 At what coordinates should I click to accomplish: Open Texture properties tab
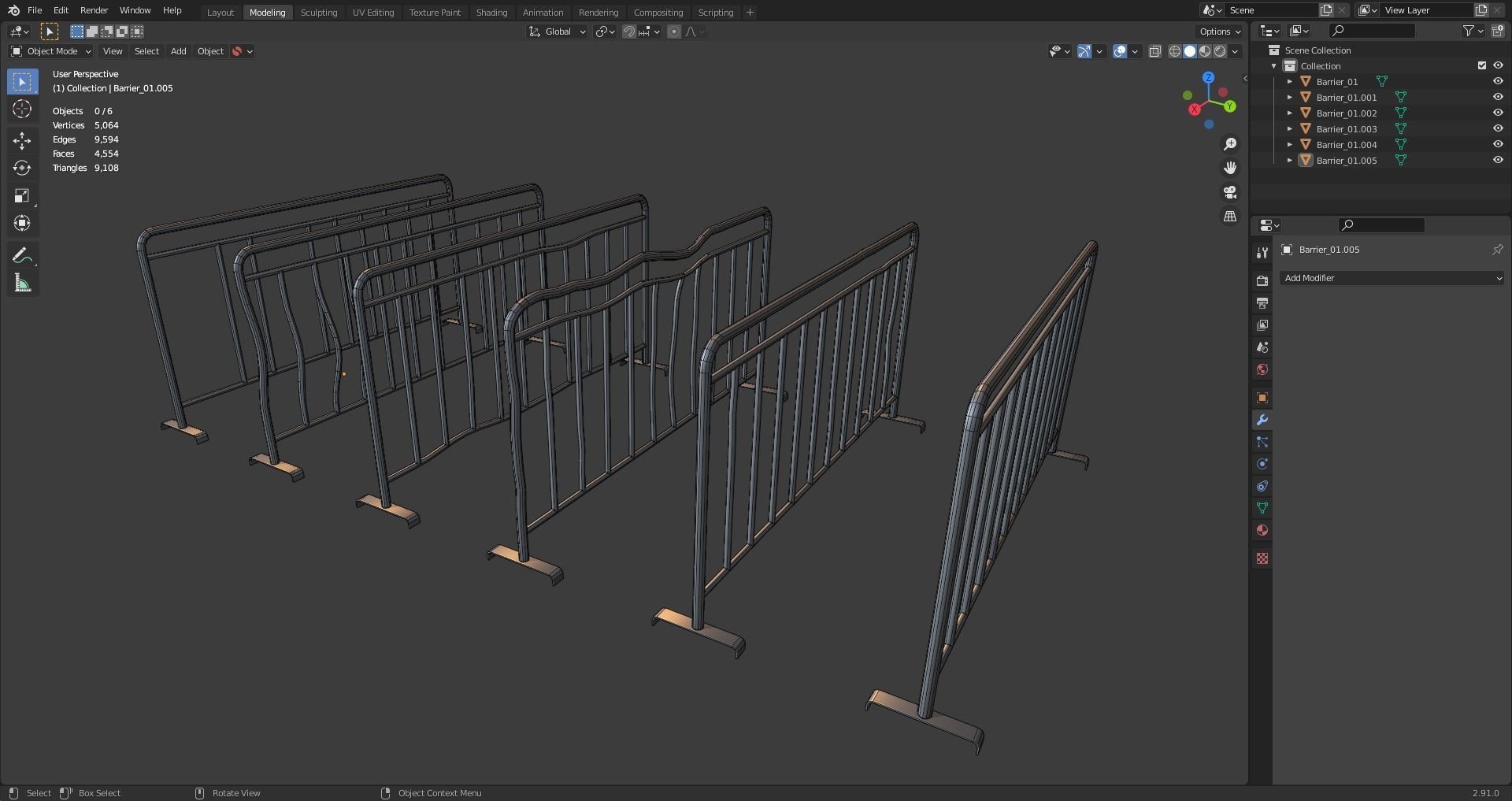1262,558
